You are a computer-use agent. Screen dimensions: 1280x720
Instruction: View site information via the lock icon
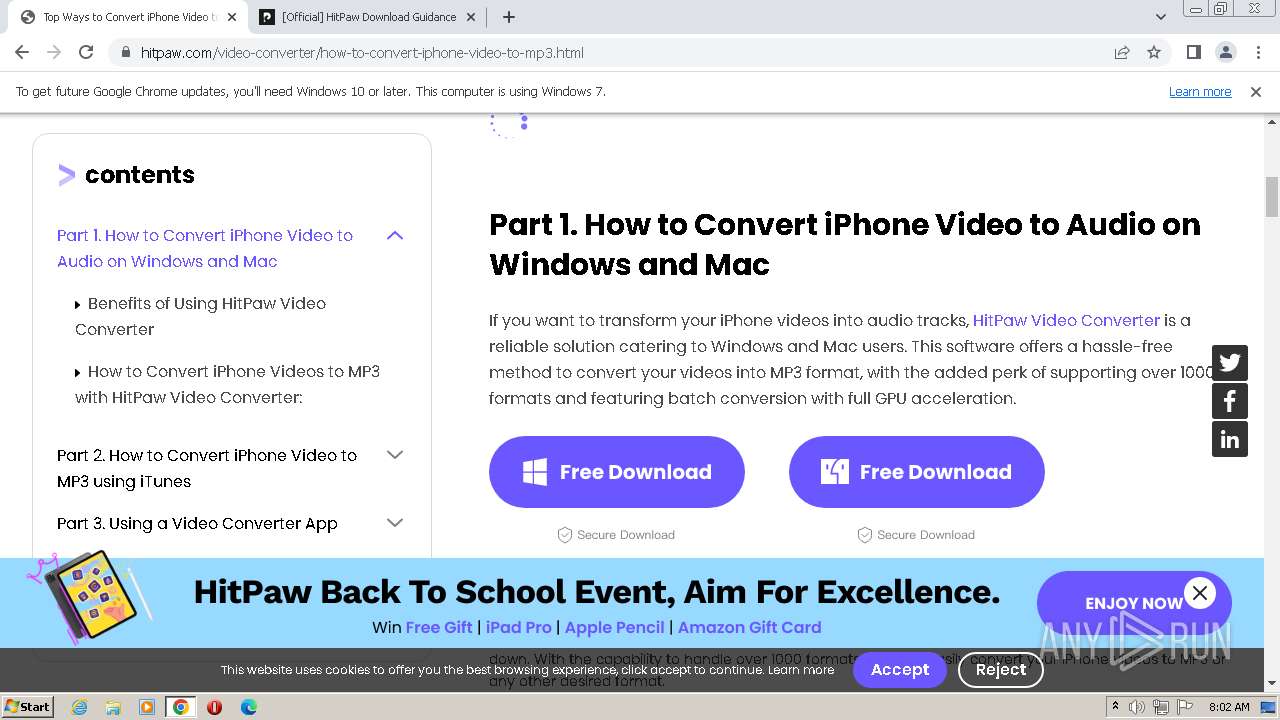[x=125, y=53]
